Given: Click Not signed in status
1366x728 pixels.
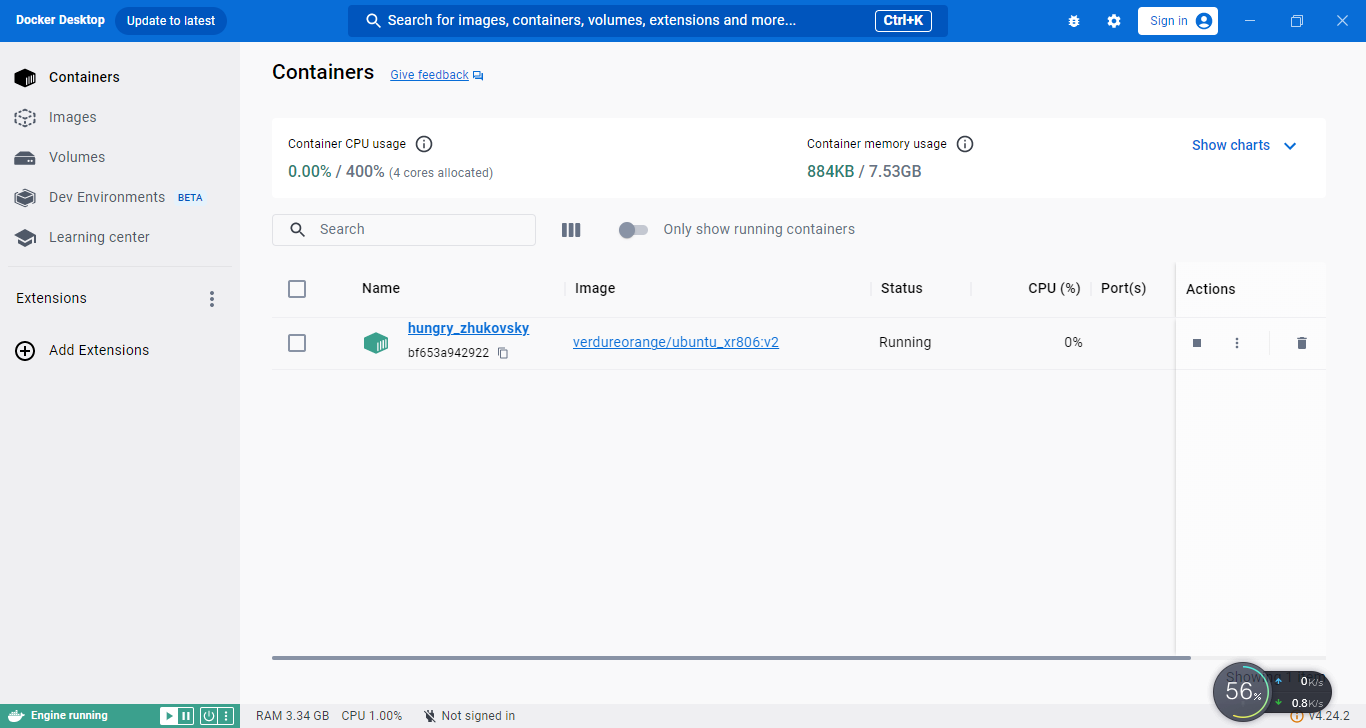Looking at the screenshot, I should click(470, 716).
